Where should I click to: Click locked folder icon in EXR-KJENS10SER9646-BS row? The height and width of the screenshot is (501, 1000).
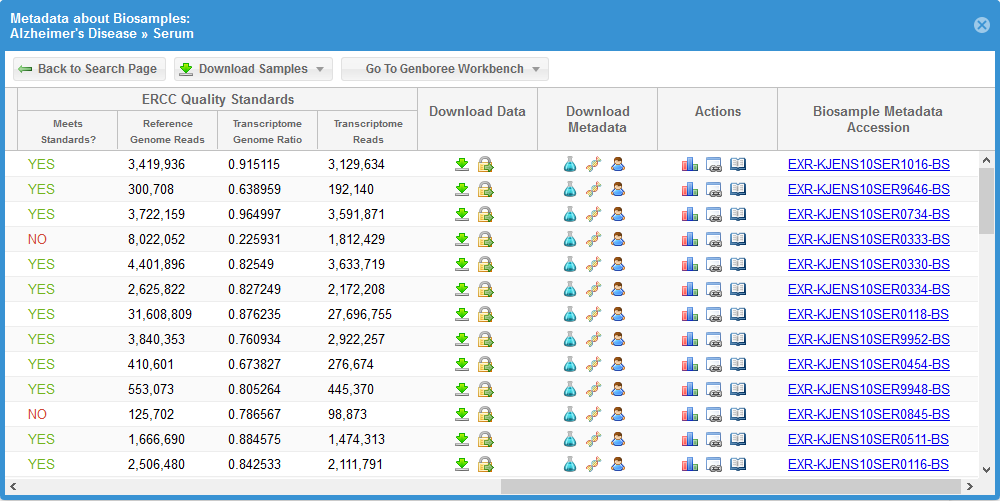point(485,189)
